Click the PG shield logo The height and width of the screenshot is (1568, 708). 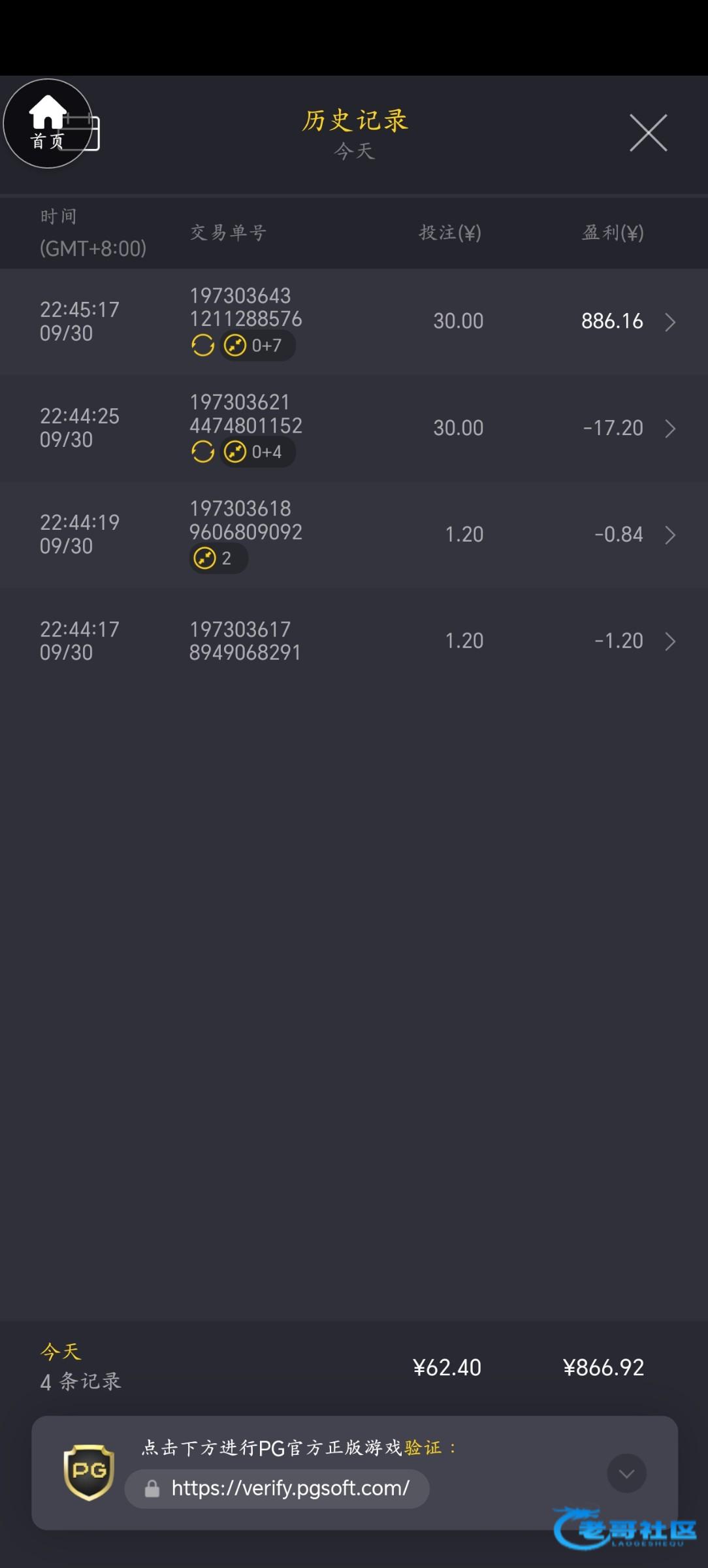pyautogui.click(x=89, y=1473)
